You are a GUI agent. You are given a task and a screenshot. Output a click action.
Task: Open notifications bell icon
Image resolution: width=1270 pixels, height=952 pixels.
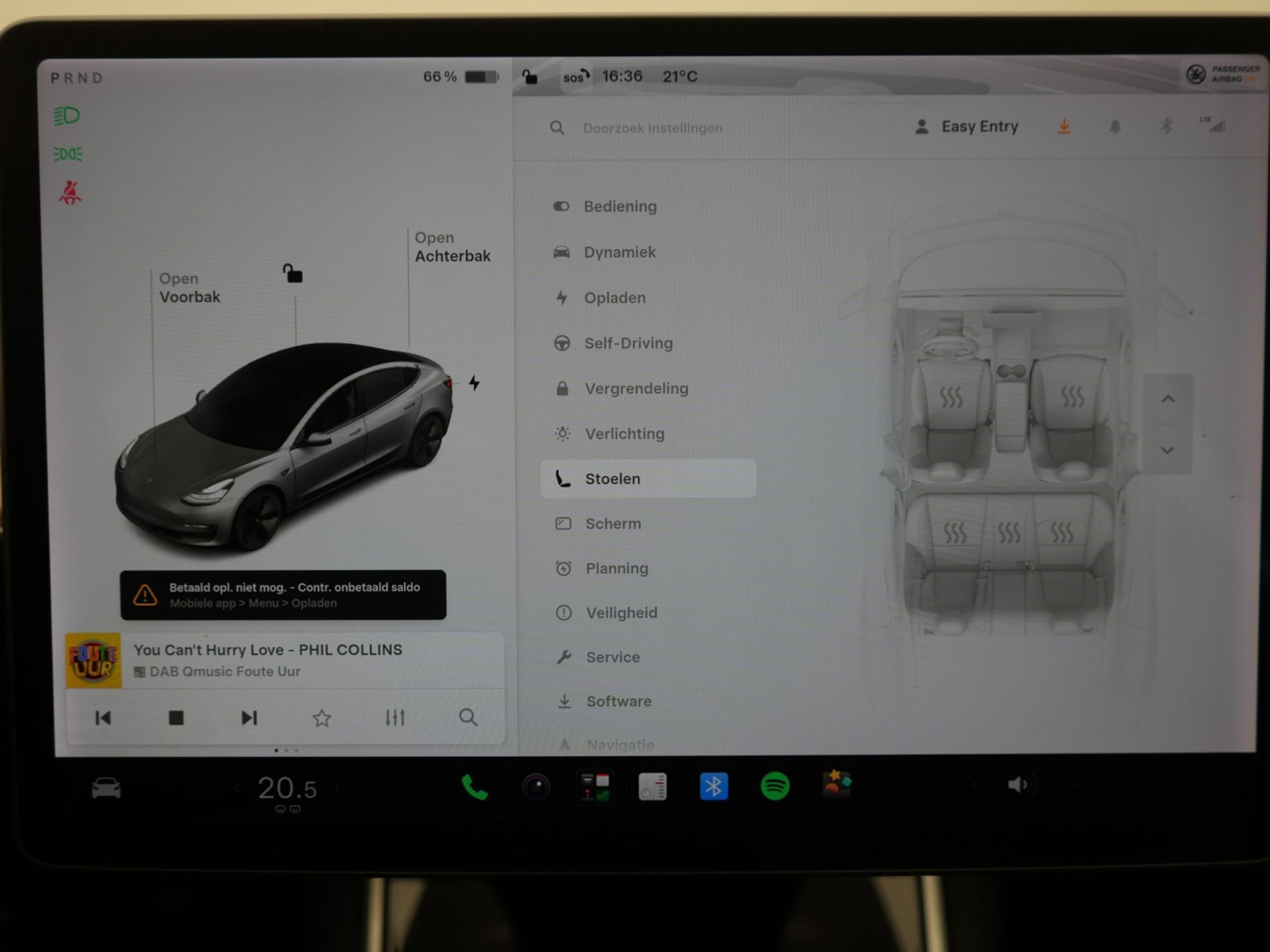pyautogui.click(x=1115, y=126)
